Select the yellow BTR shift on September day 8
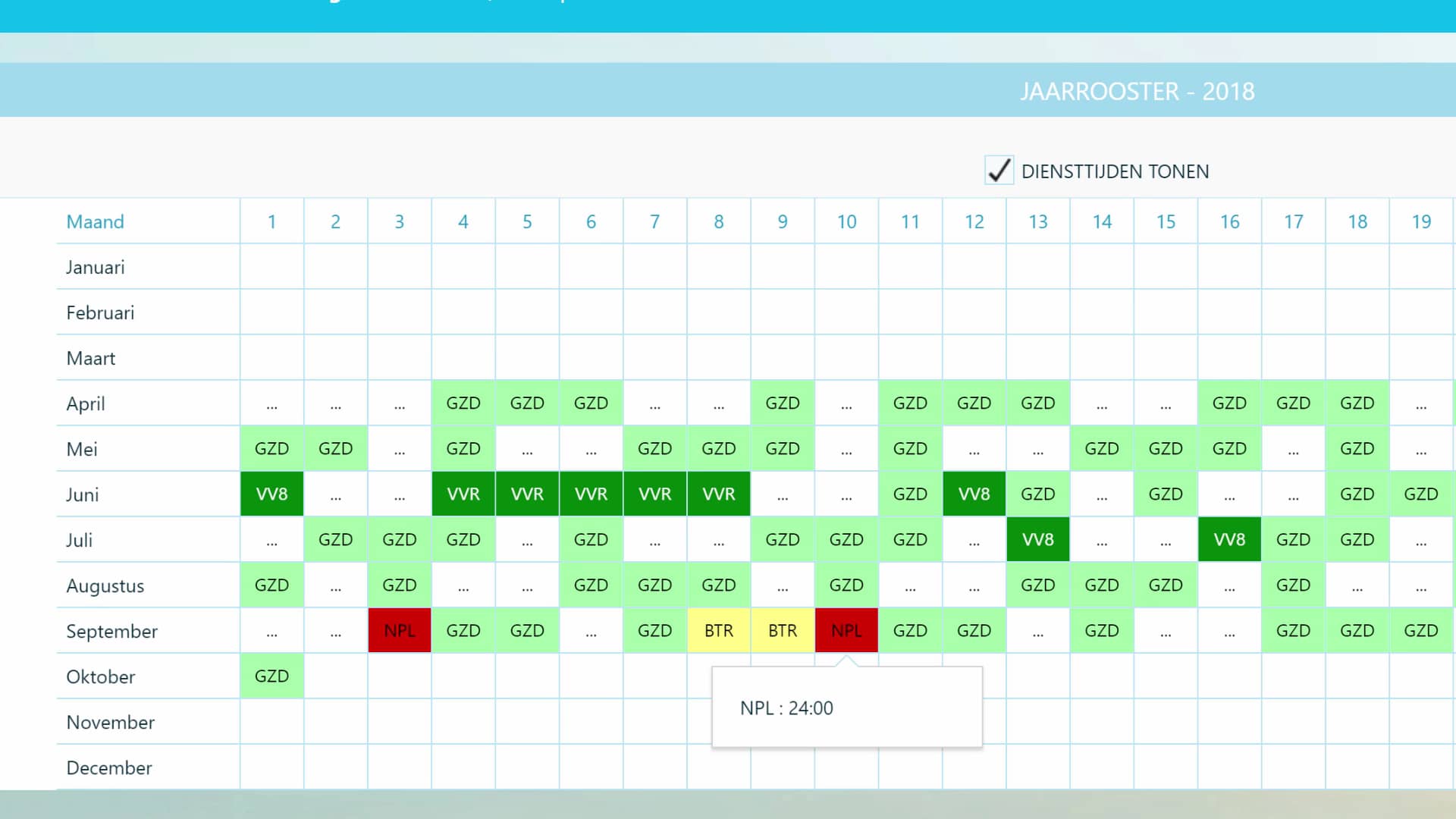 point(718,630)
